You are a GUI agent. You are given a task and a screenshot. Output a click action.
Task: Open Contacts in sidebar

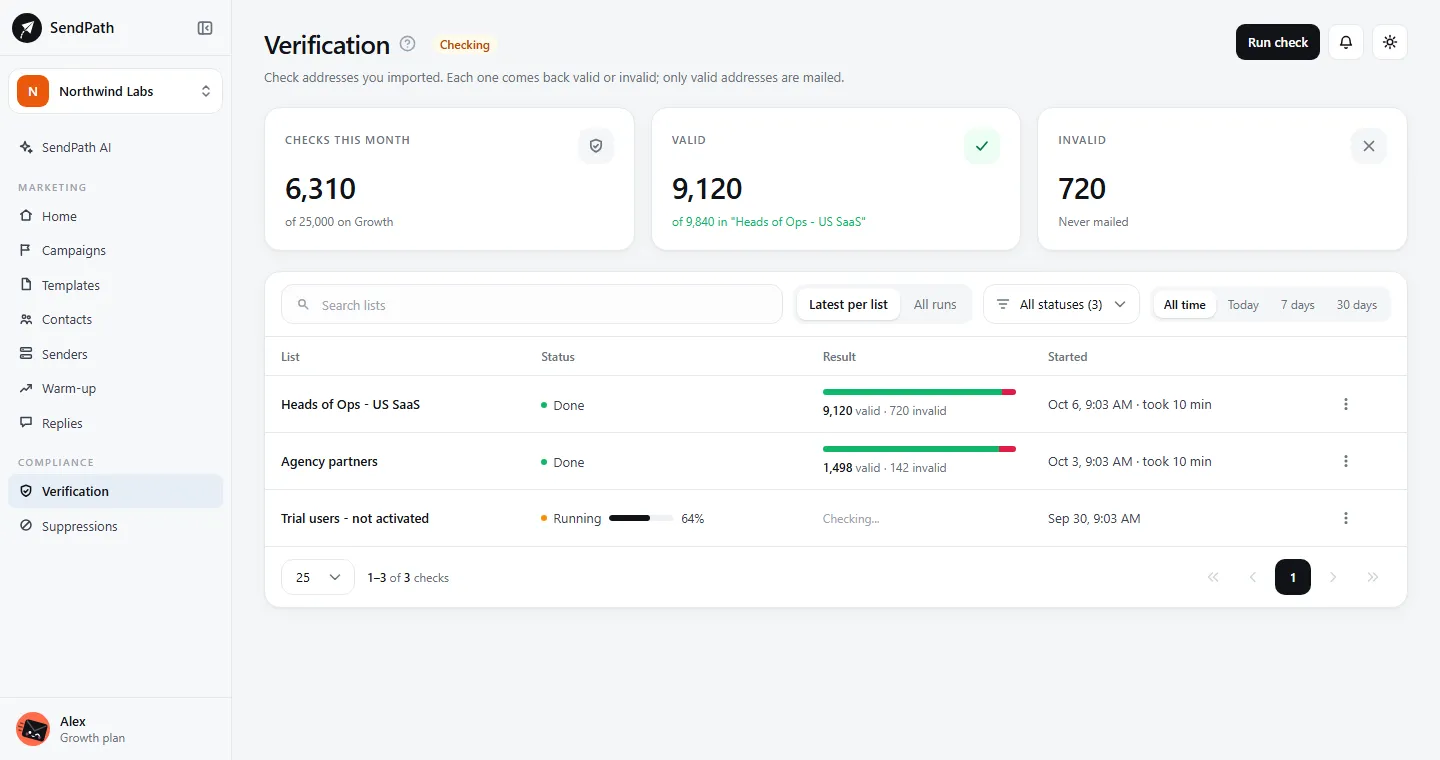(x=116, y=319)
